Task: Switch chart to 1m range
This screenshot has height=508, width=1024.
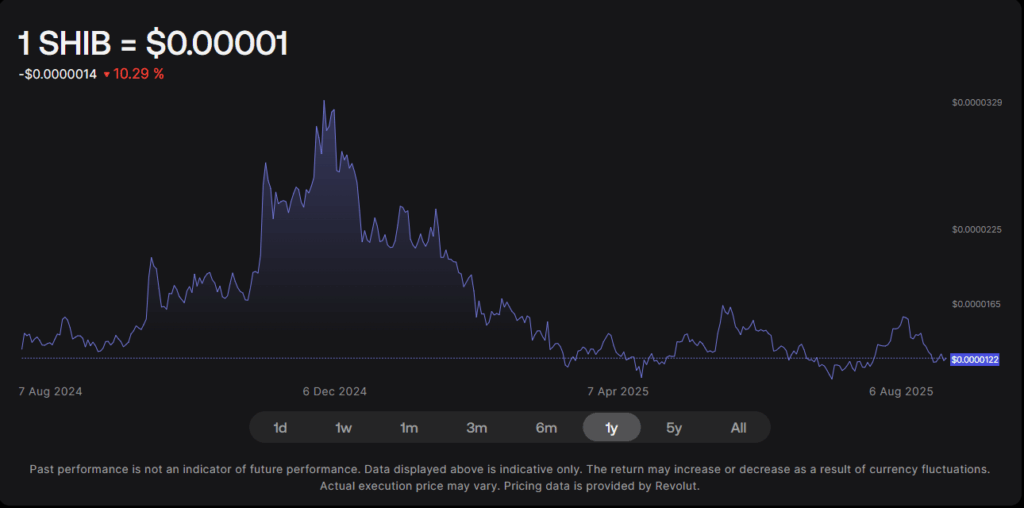Action: pyautogui.click(x=409, y=428)
